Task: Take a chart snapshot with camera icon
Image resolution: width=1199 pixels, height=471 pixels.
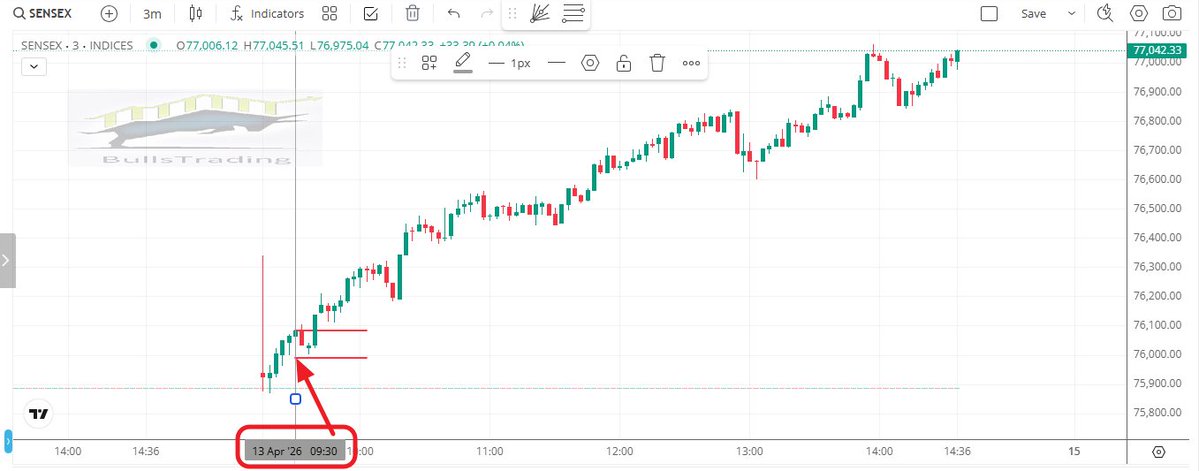Action: tap(1171, 13)
